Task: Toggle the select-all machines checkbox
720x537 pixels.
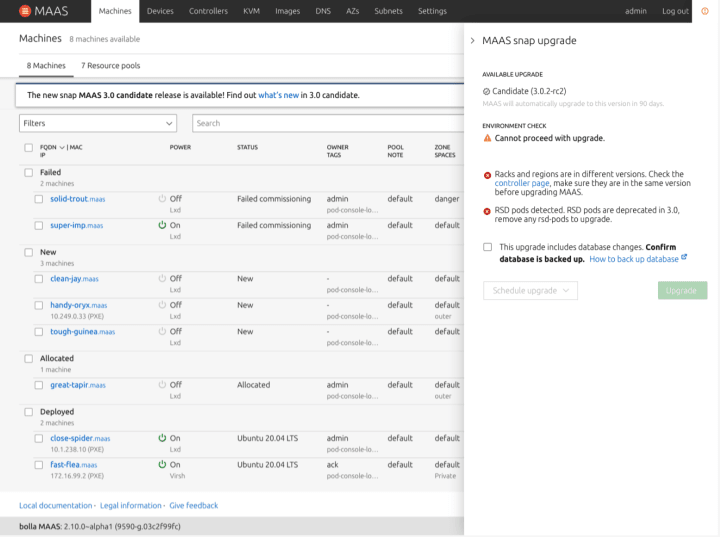Action: pos(28,147)
